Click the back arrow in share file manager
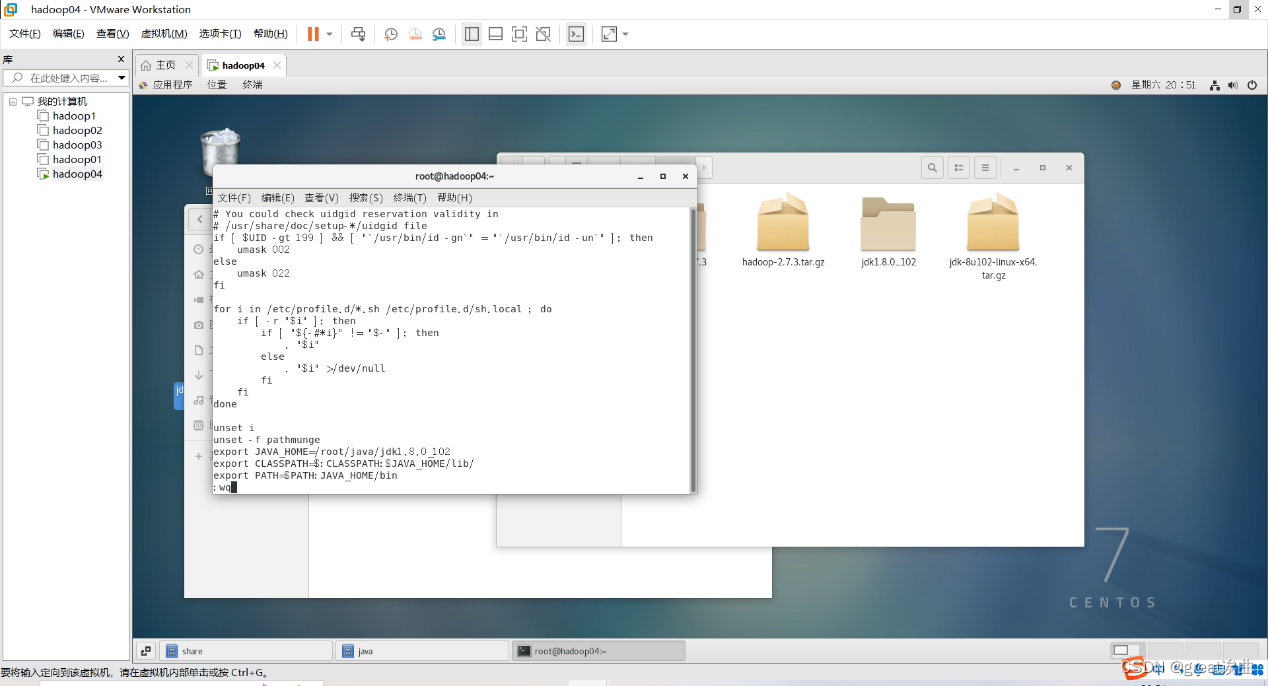This screenshot has height=686, width=1268. pos(200,219)
